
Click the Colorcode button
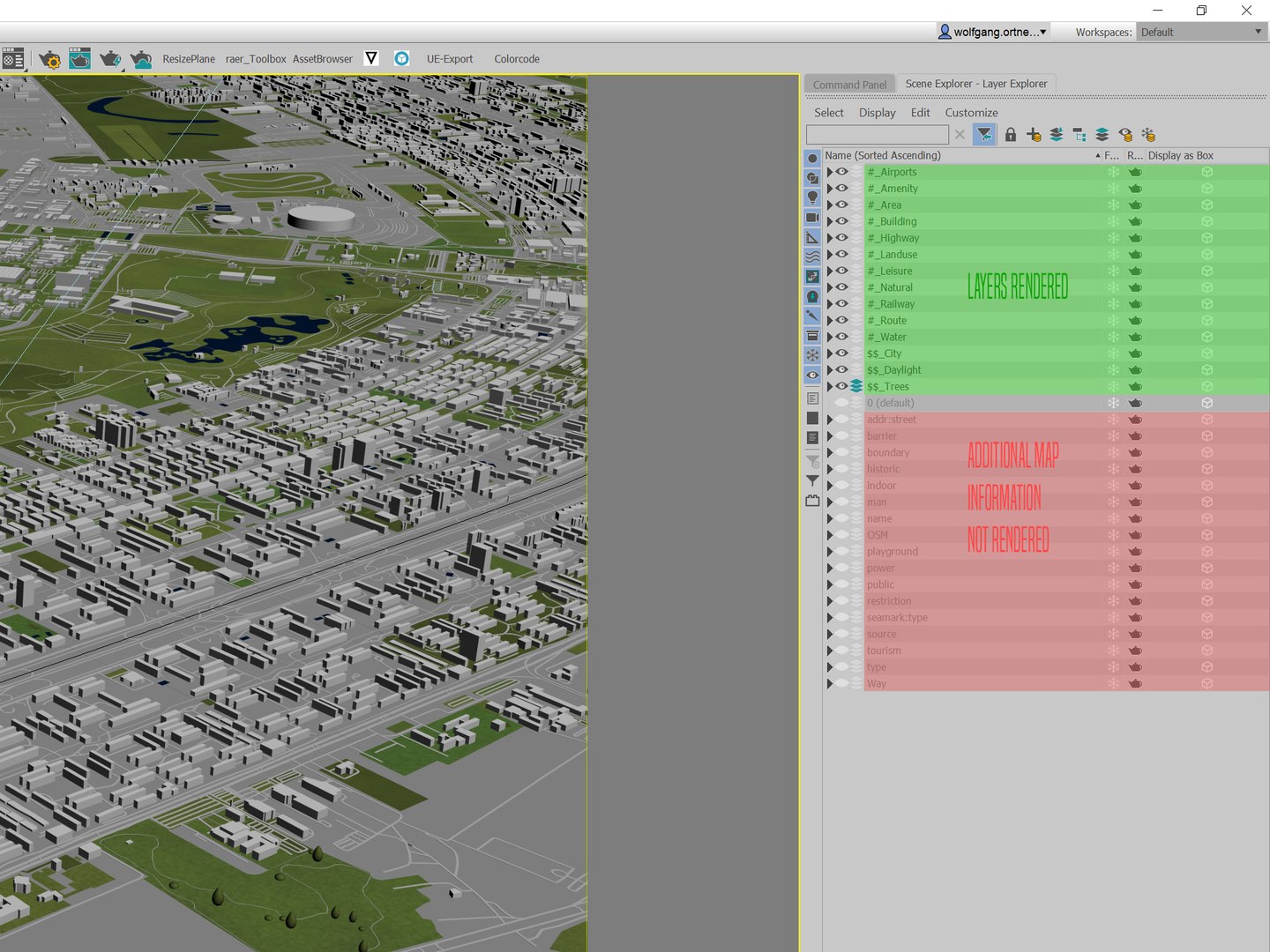point(517,59)
